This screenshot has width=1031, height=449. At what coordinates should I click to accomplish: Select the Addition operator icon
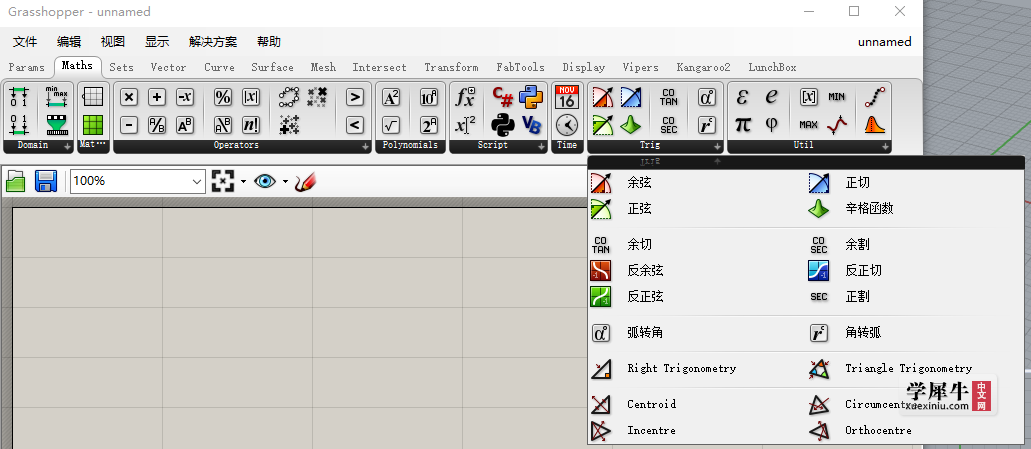156,97
